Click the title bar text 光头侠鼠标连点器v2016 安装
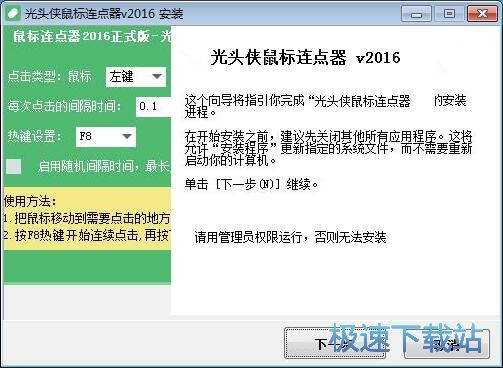 point(104,14)
